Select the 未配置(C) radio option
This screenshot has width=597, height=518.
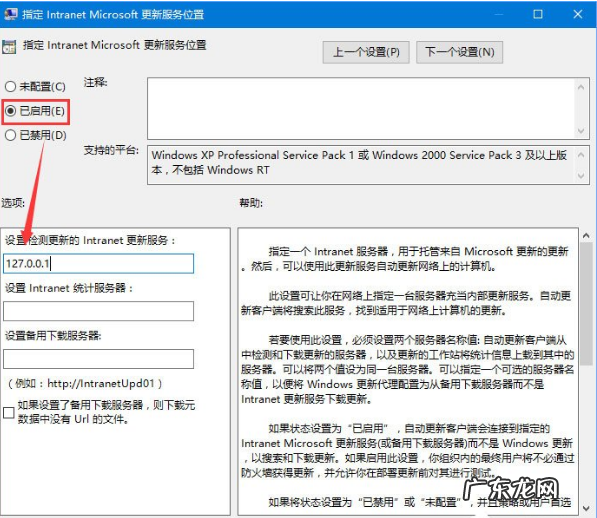(x=35, y=86)
